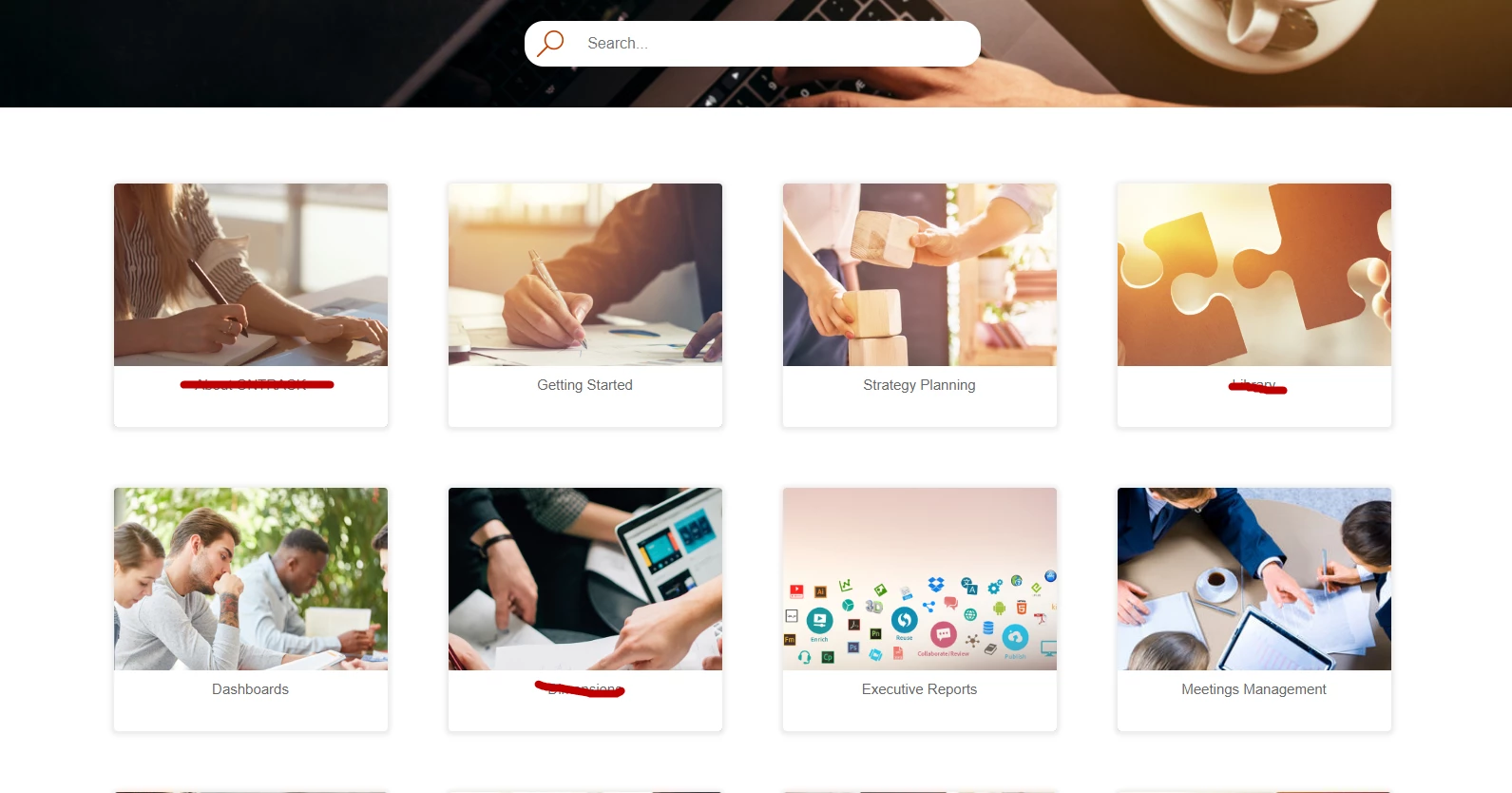Open the Meetings Management link

coord(1254,689)
